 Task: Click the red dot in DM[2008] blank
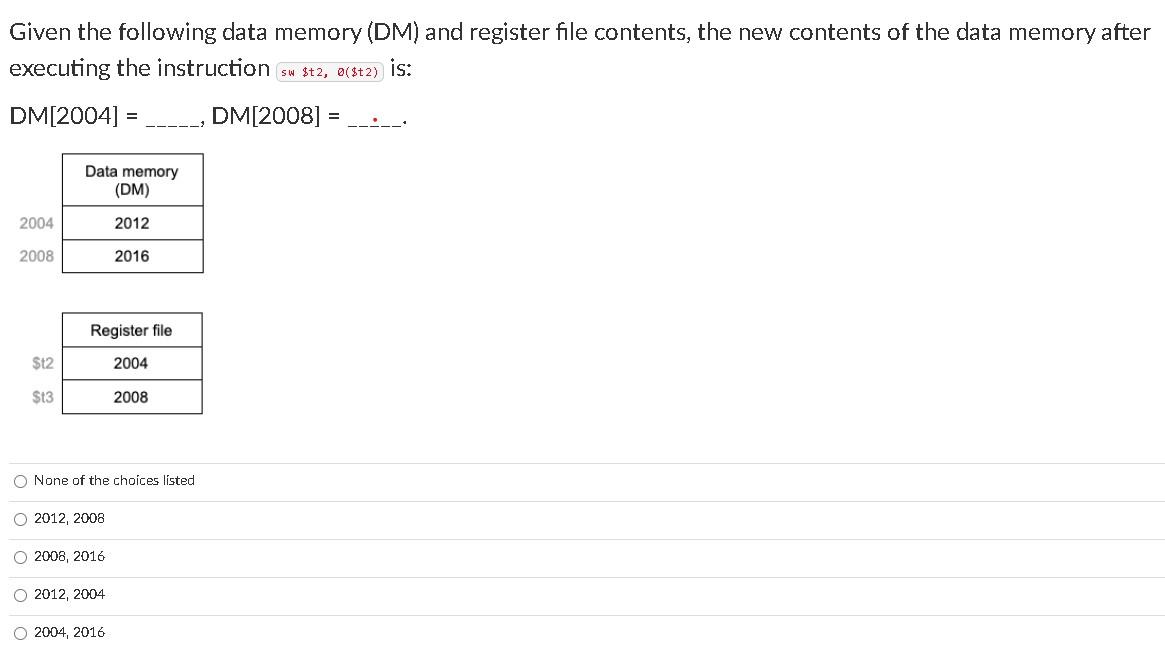[374, 119]
